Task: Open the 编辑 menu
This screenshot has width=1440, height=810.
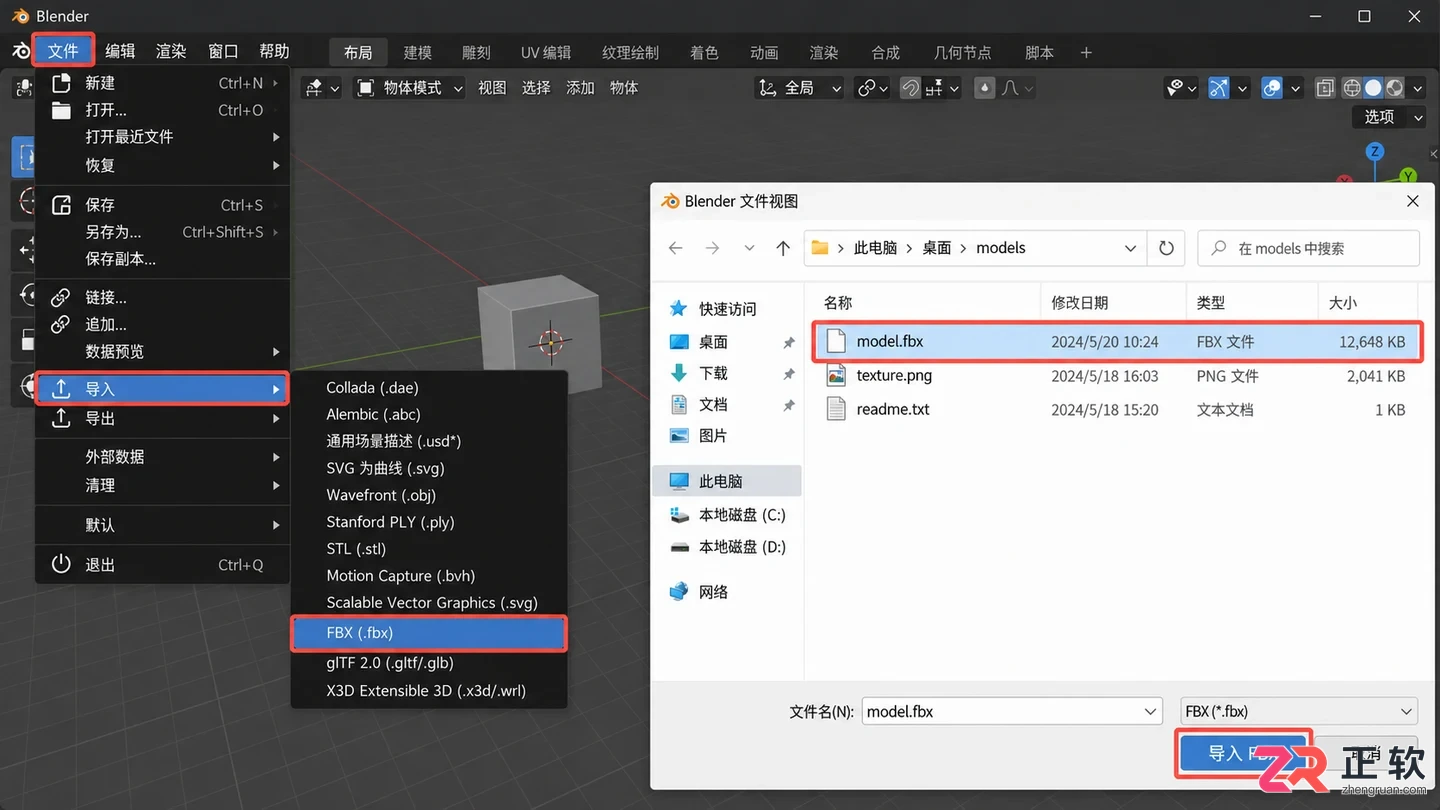Action: tap(120, 51)
